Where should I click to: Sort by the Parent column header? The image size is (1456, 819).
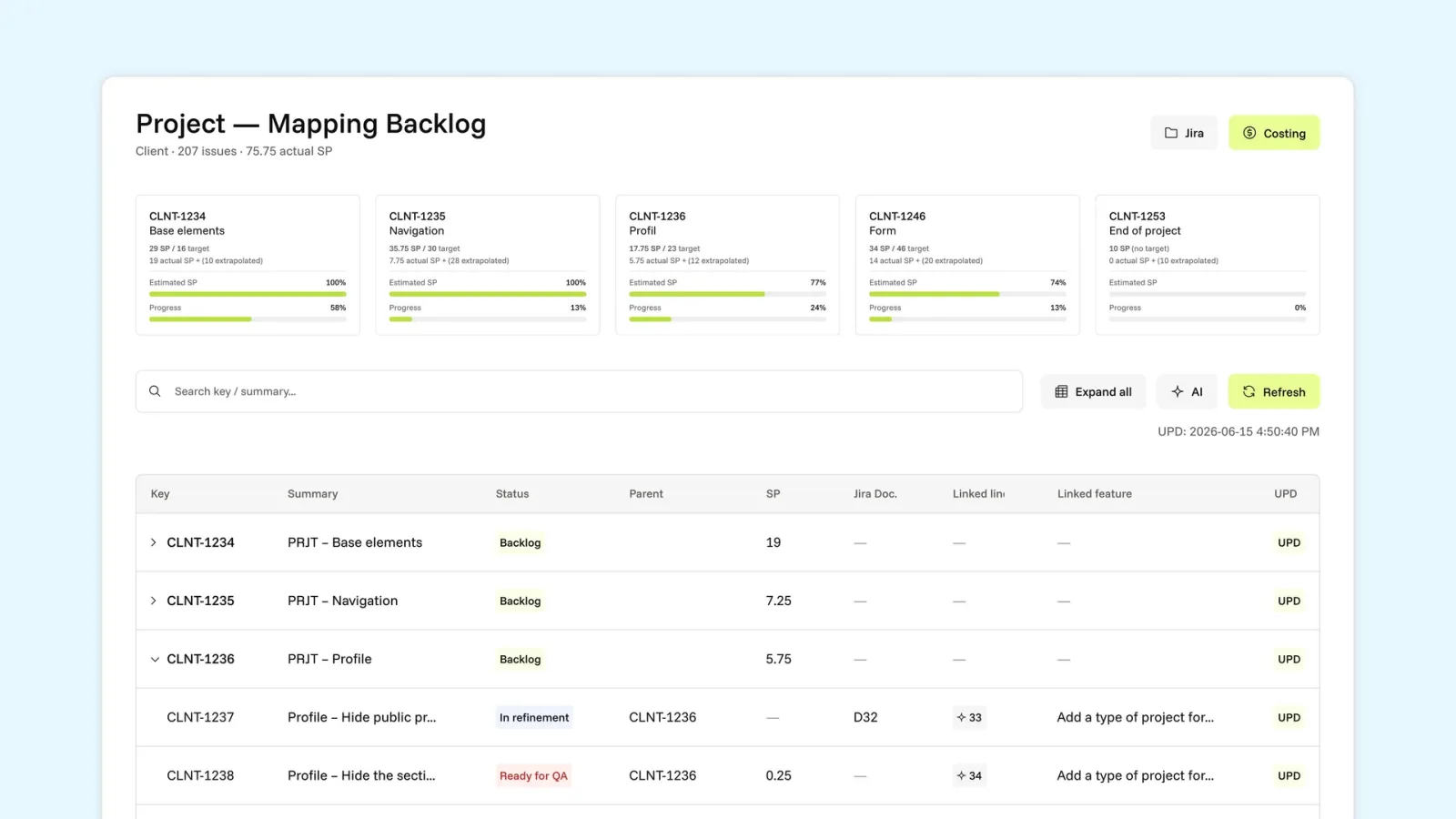point(646,494)
